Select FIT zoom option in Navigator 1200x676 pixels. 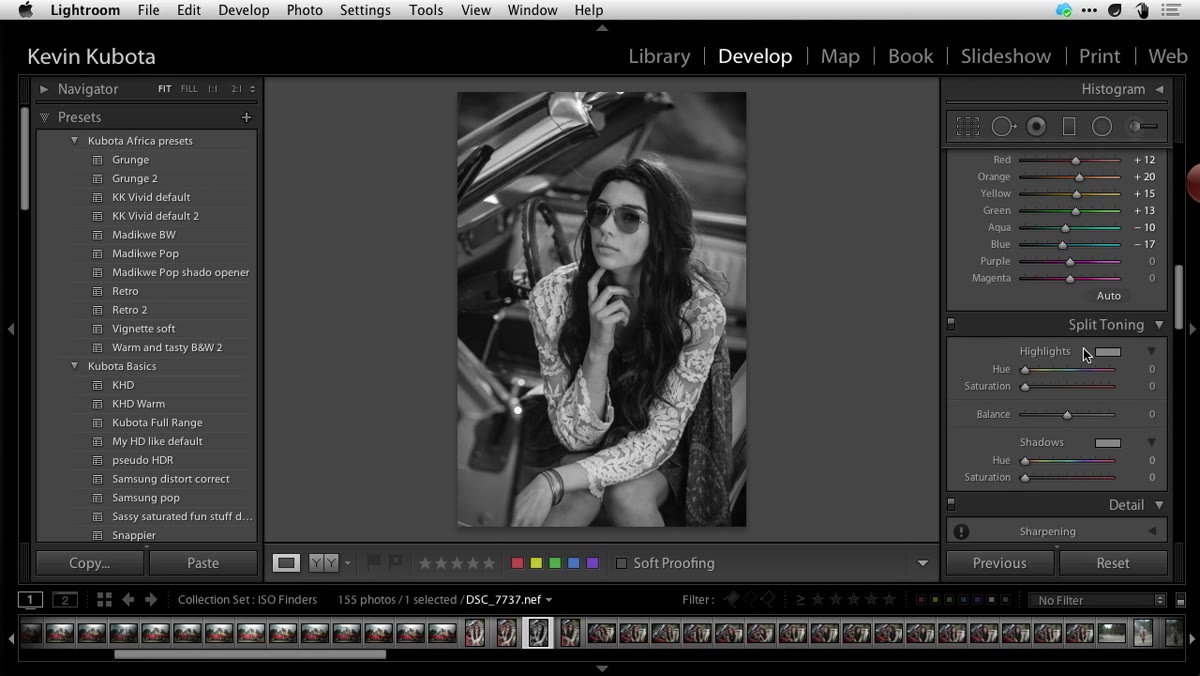click(x=164, y=89)
